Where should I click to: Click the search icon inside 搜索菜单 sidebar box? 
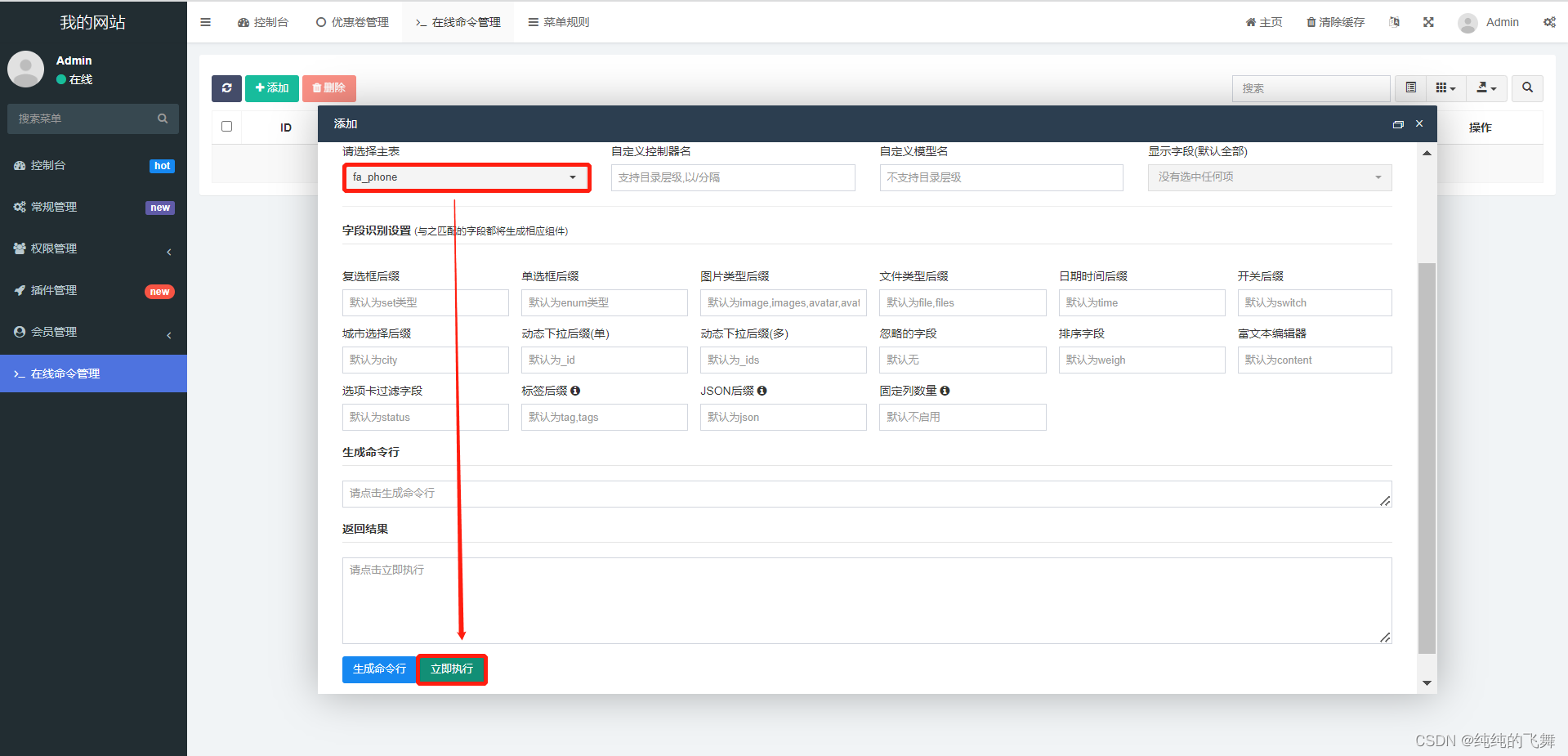(163, 119)
